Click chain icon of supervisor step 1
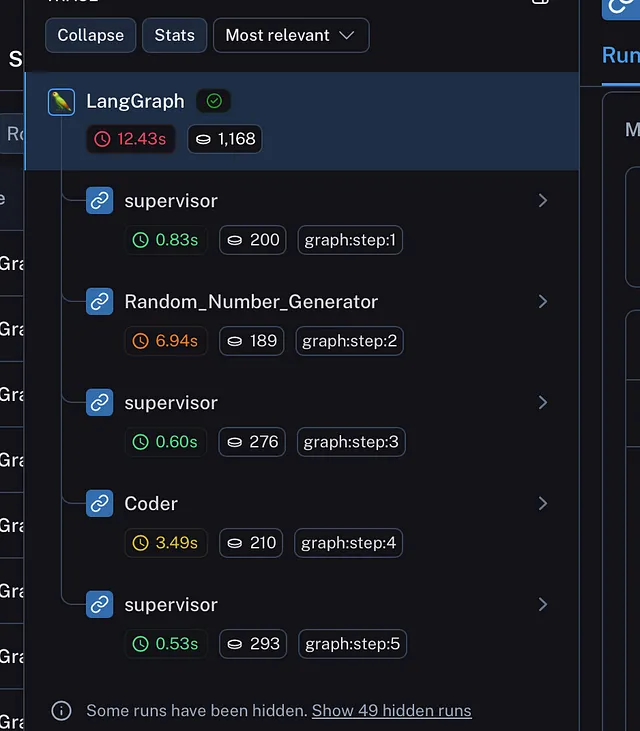 pos(99,200)
